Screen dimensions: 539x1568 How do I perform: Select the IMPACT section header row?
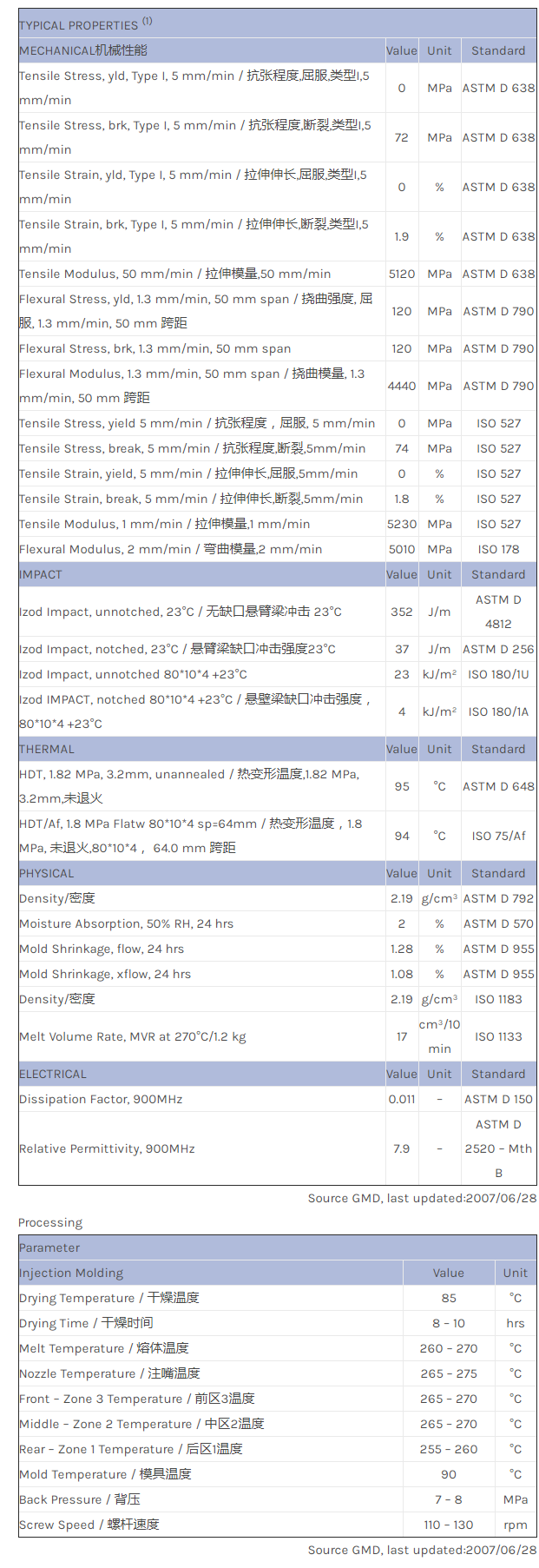[x=41, y=574]
